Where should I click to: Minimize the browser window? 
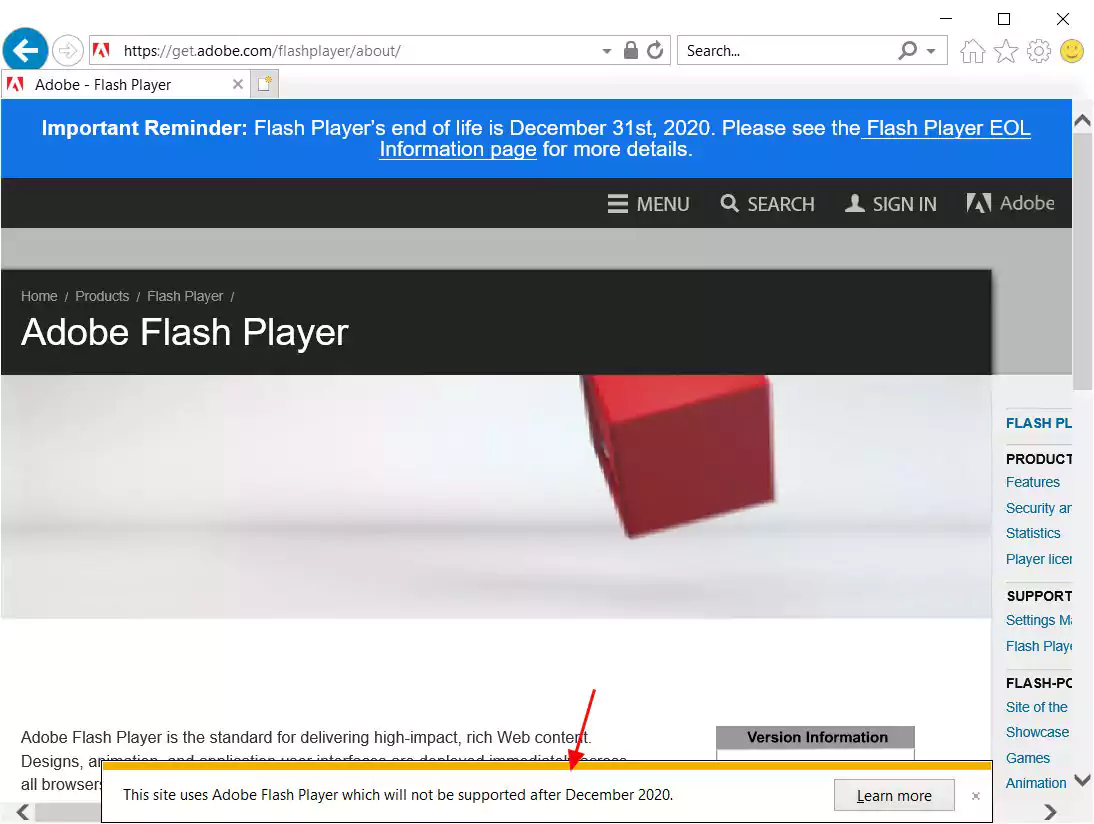coord(945,19)
